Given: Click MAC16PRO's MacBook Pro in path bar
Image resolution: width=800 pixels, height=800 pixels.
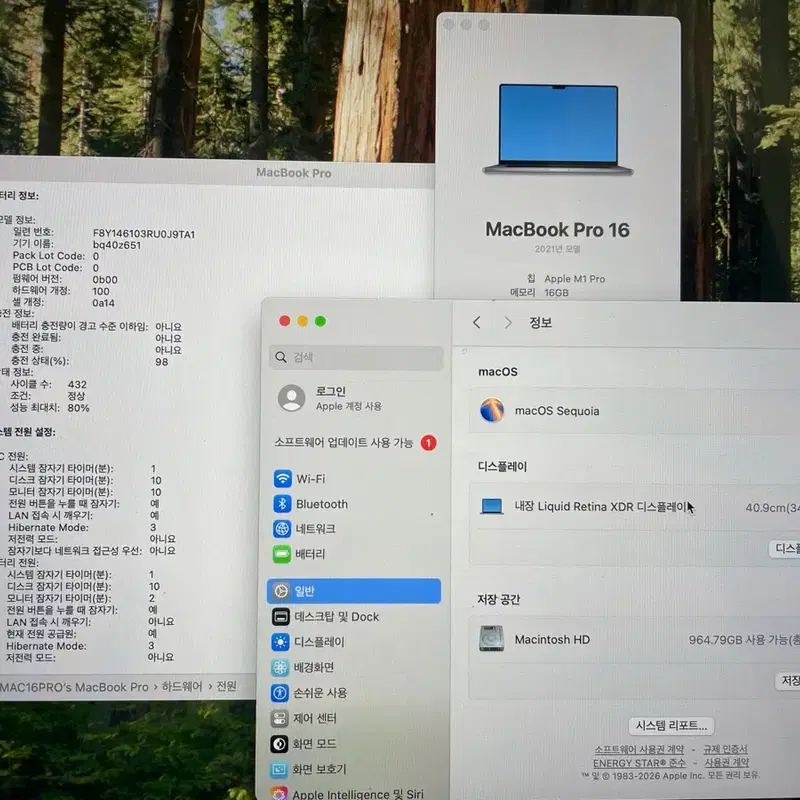Looking at the screenshot, I should click(x=74, y=687).
